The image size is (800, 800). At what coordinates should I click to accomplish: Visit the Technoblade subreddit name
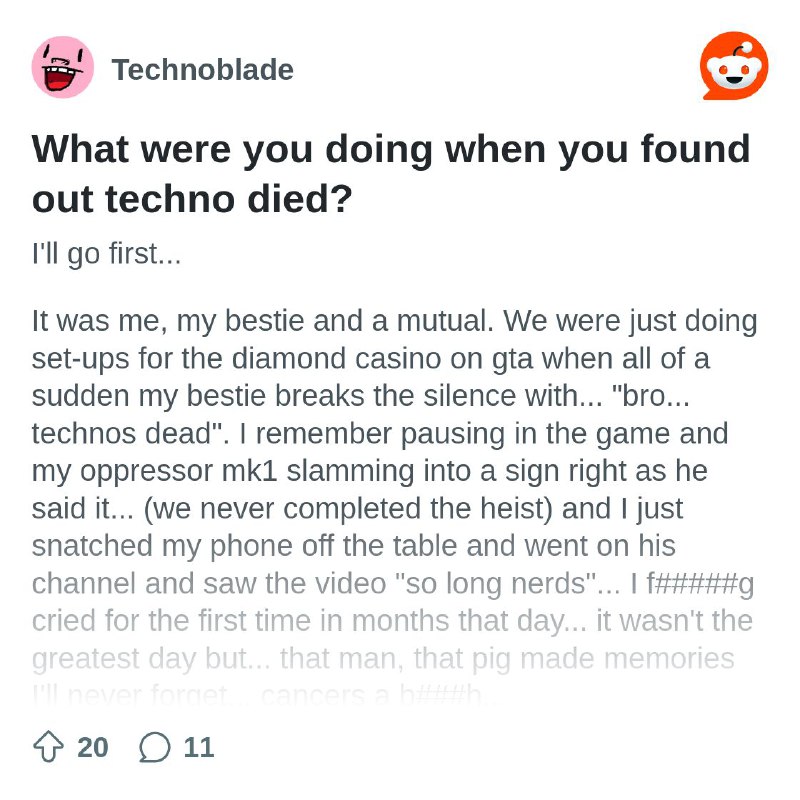[x=203, y=69]
